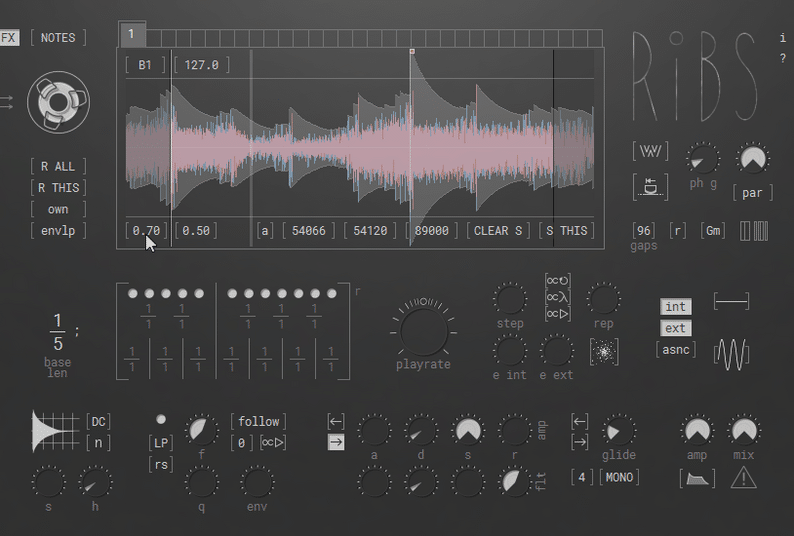The height and width of the screenshot is (536, 794).
Task: Click the rs button
Action: point(161,465)
